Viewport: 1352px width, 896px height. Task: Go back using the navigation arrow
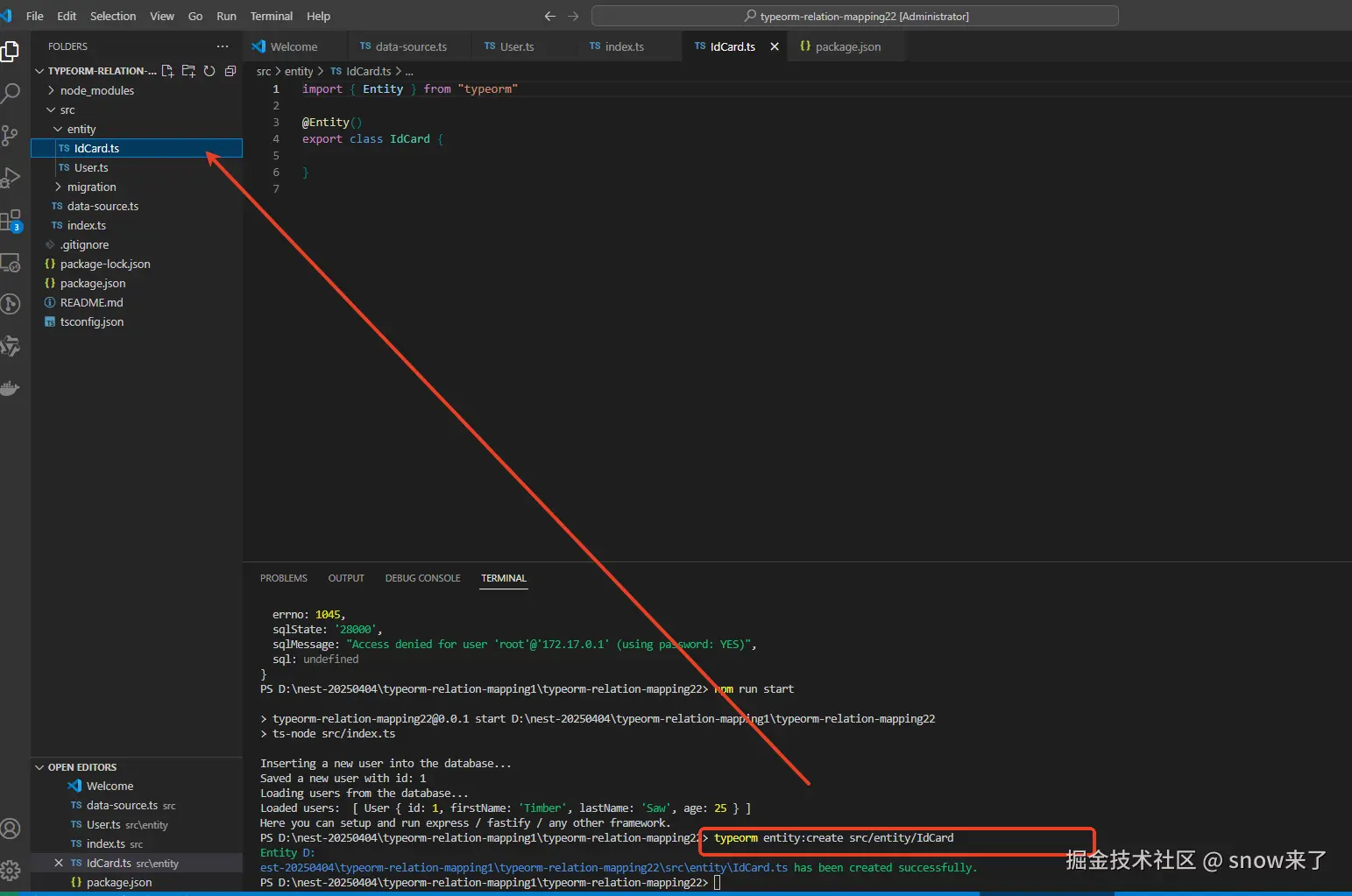pos(550,16)
